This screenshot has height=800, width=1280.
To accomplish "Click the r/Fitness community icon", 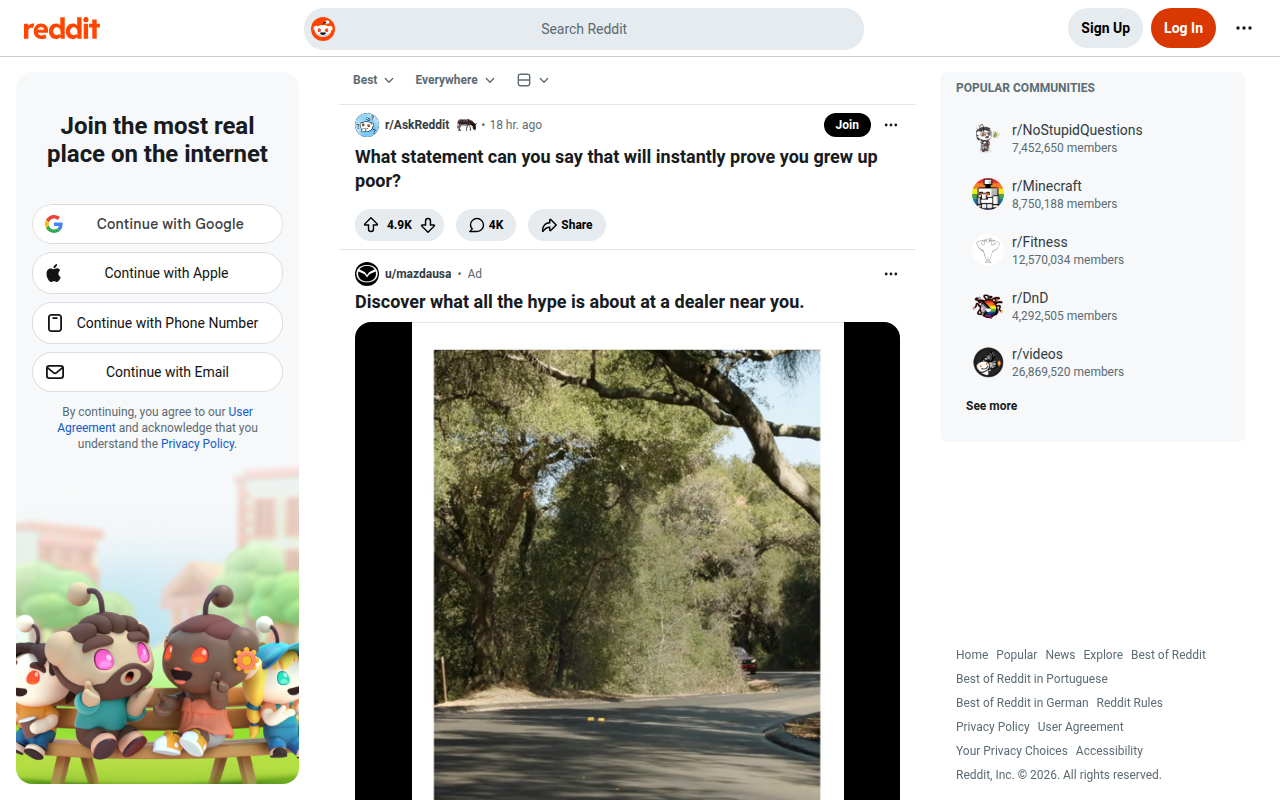I will [988, 250].
